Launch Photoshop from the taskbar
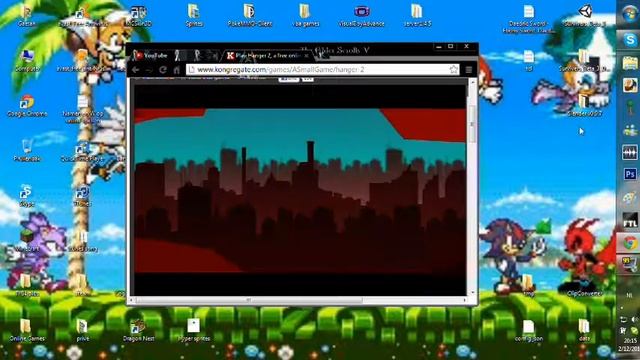 (630, 174)
